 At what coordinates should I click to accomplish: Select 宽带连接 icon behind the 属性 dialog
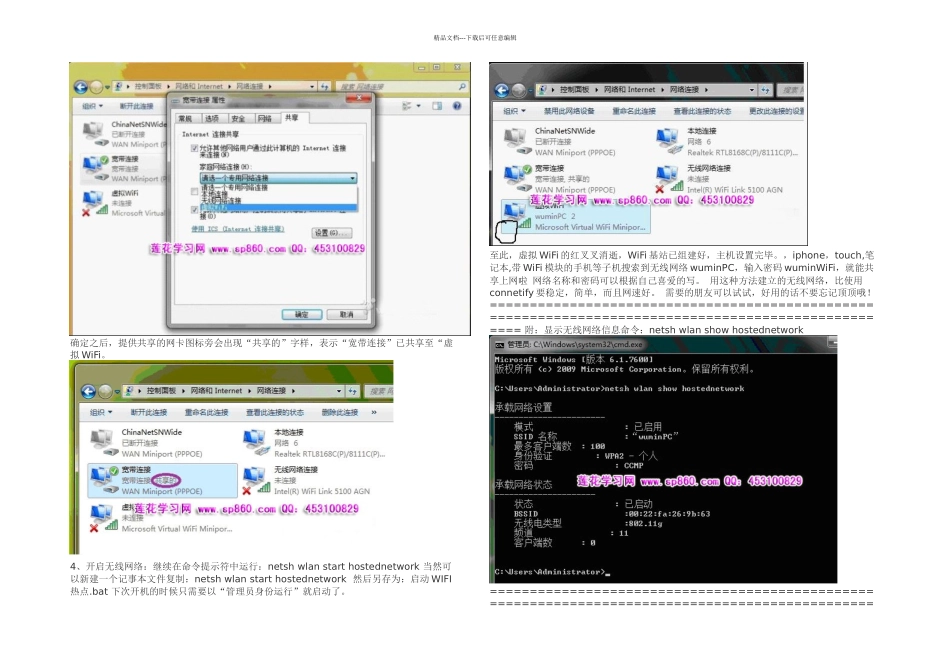(94, 168)
